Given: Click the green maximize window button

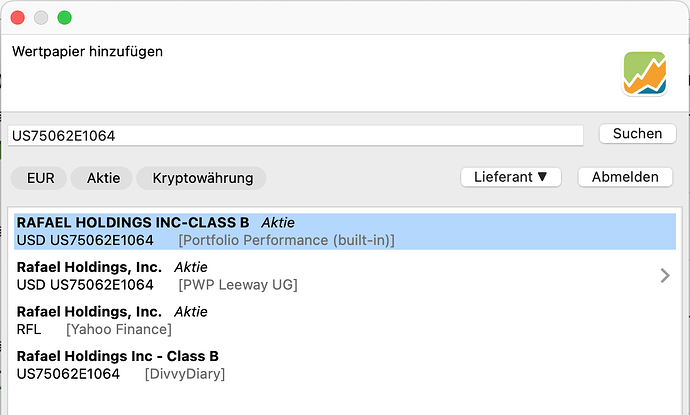Looking at the screenshot, I should [x=64, y=18].
